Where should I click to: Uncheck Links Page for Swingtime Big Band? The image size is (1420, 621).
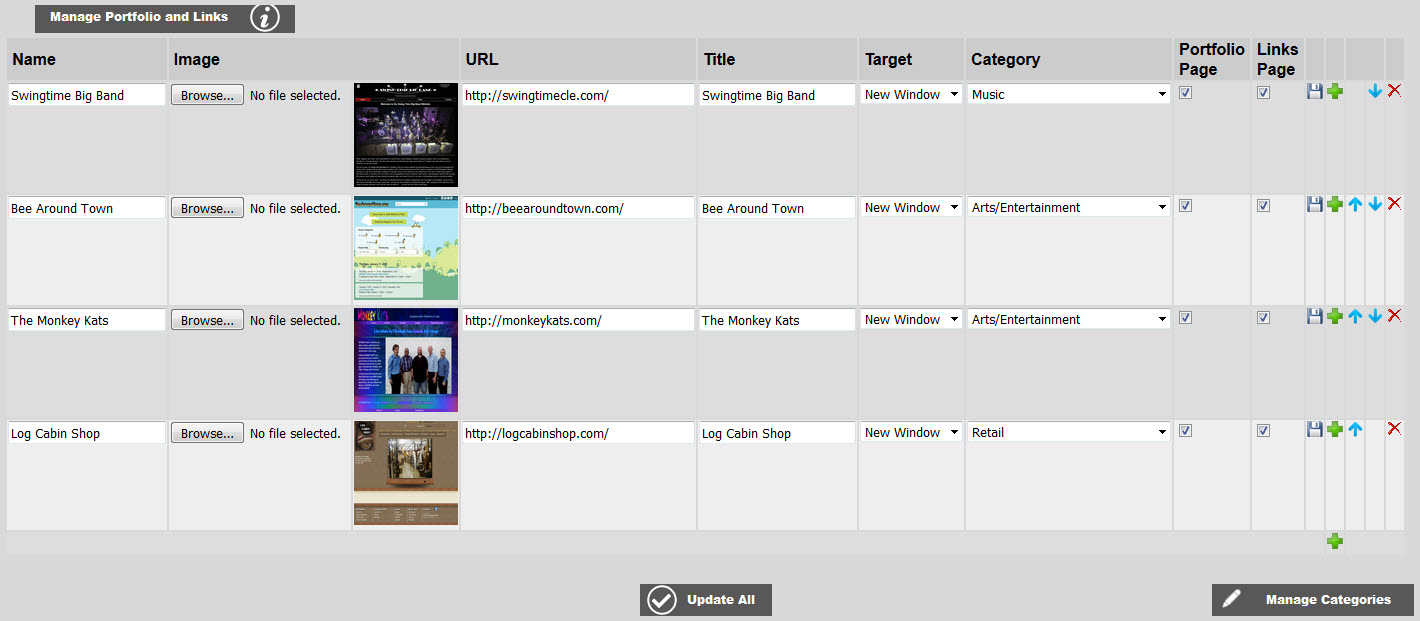(1263, 92)
